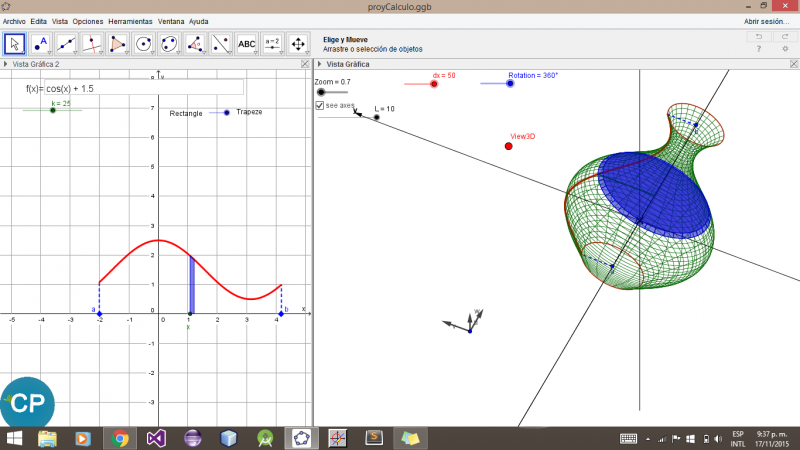This screenshot has height=450, width=800.
Task: Open the on-screen keyboard tray icon
Action: pyautogui.click(x=628, y=439)
